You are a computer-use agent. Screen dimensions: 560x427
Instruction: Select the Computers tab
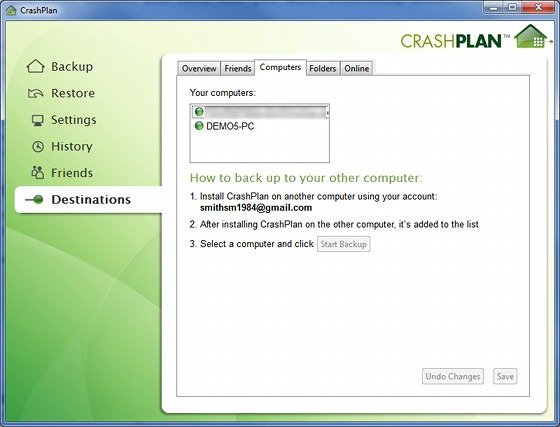pos(280,67)
